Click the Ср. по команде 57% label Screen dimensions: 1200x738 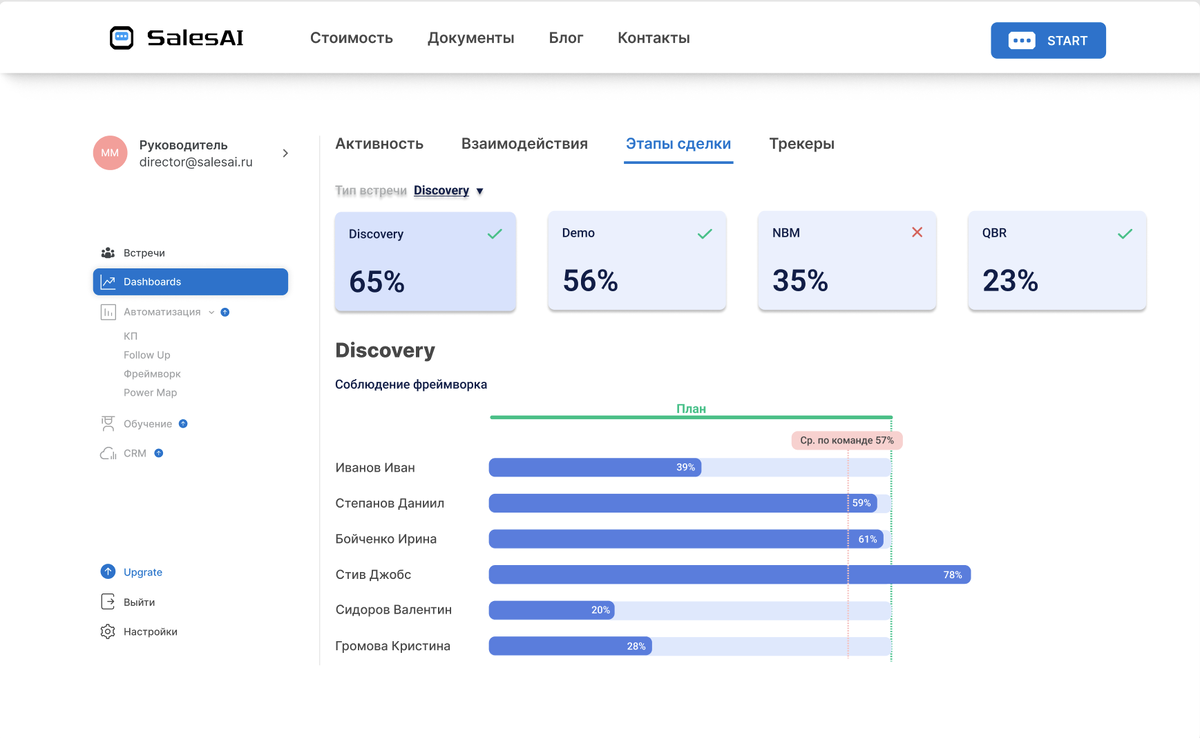click(x=847, y=440)
